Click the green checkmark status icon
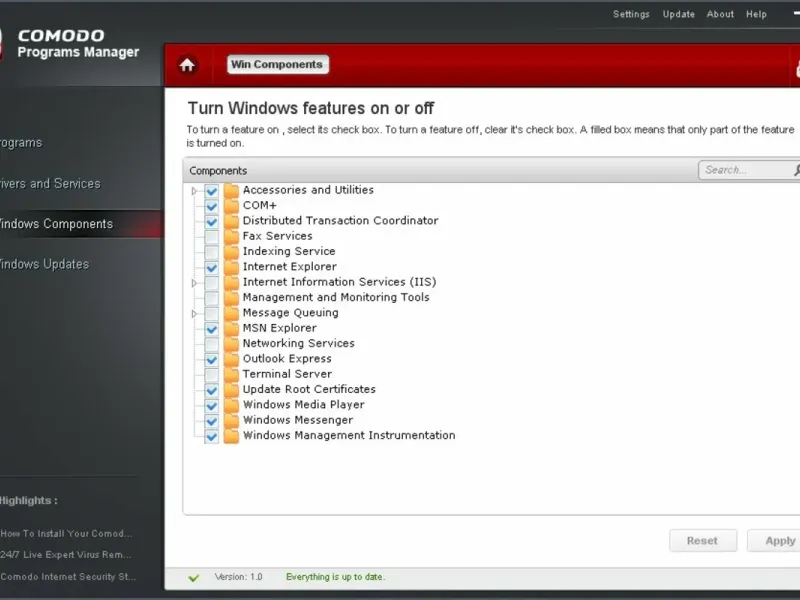Screen dimensions: 800x600 [193, 578]
